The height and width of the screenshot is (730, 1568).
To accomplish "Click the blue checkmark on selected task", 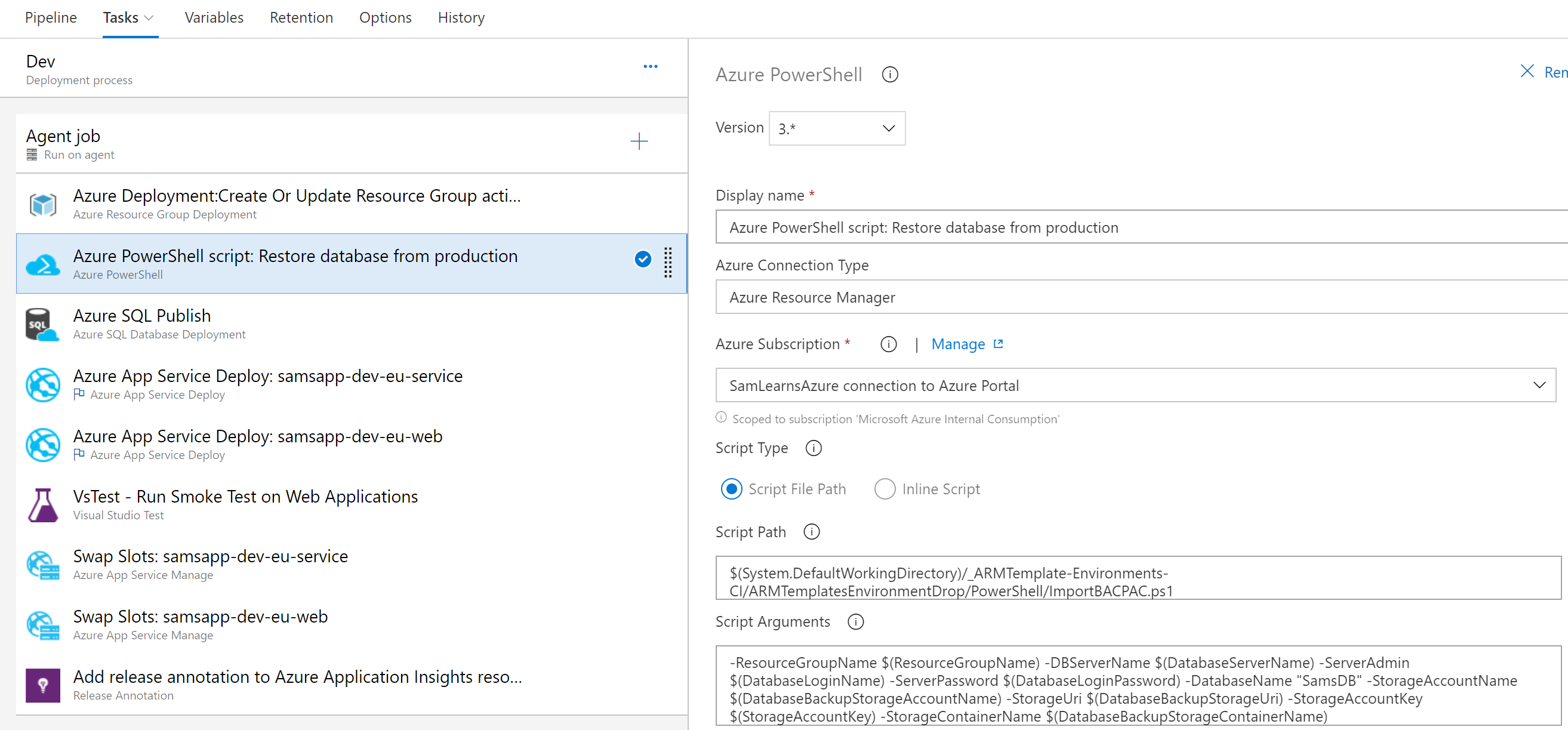I will [x=642, y=260].
